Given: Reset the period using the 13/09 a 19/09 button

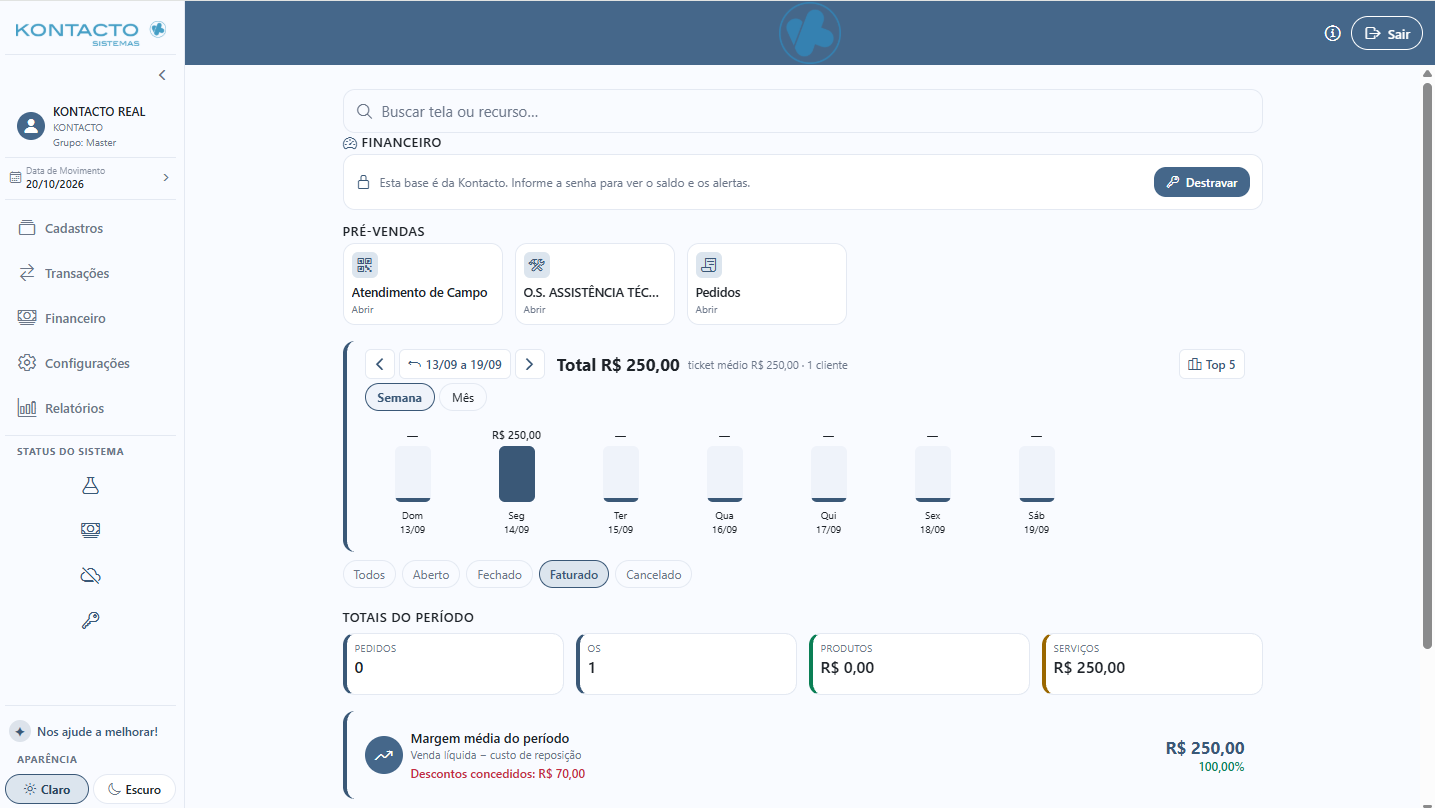Looking at the screenshot, I should 455,364.
